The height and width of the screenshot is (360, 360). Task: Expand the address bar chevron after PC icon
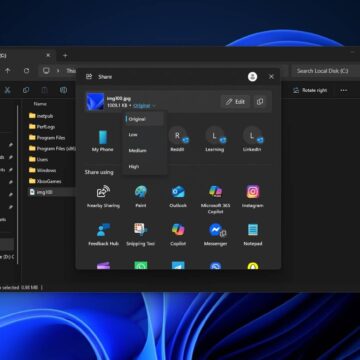pos(58,71)
